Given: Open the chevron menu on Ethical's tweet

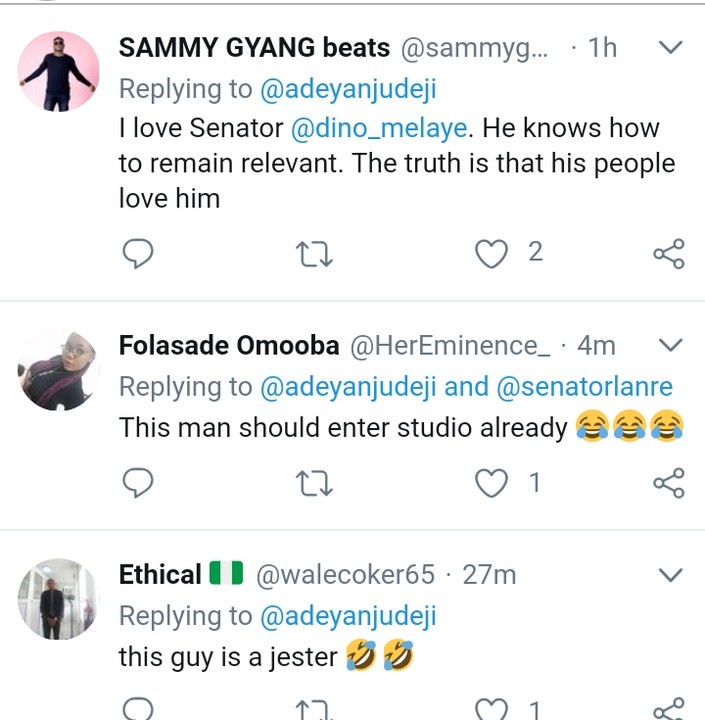Looking at the screenshot, I should pos(671,575).
